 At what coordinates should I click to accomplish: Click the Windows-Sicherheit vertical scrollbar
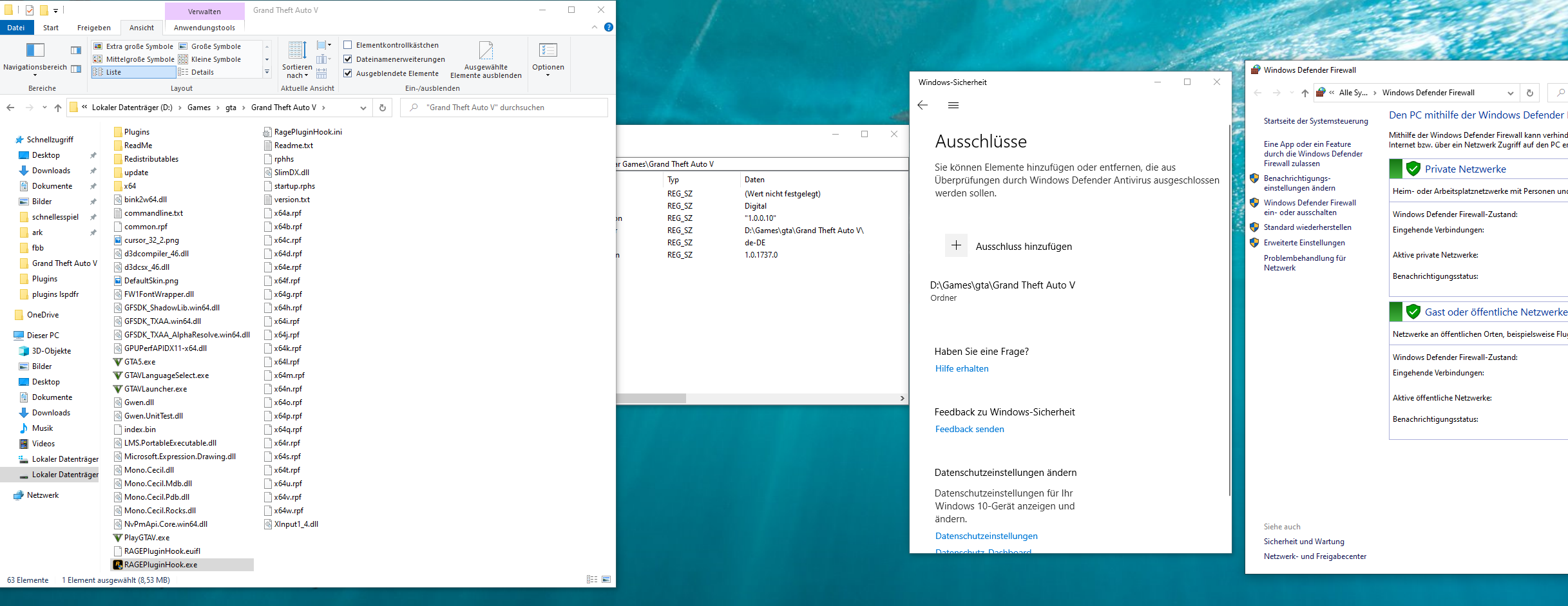pyautogui.click(x=1229, y=309)
